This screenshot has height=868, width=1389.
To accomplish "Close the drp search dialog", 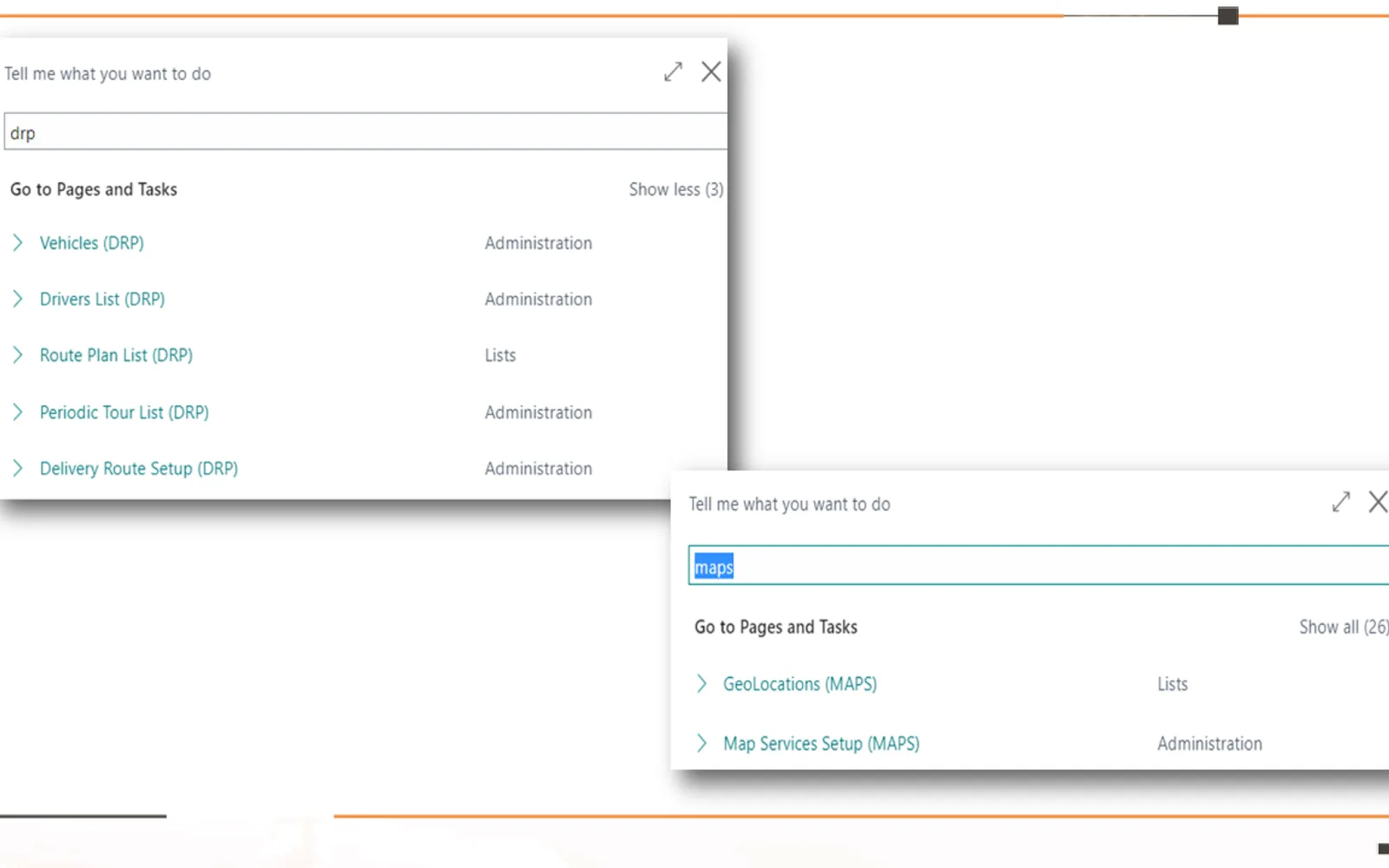I will 711,72.
